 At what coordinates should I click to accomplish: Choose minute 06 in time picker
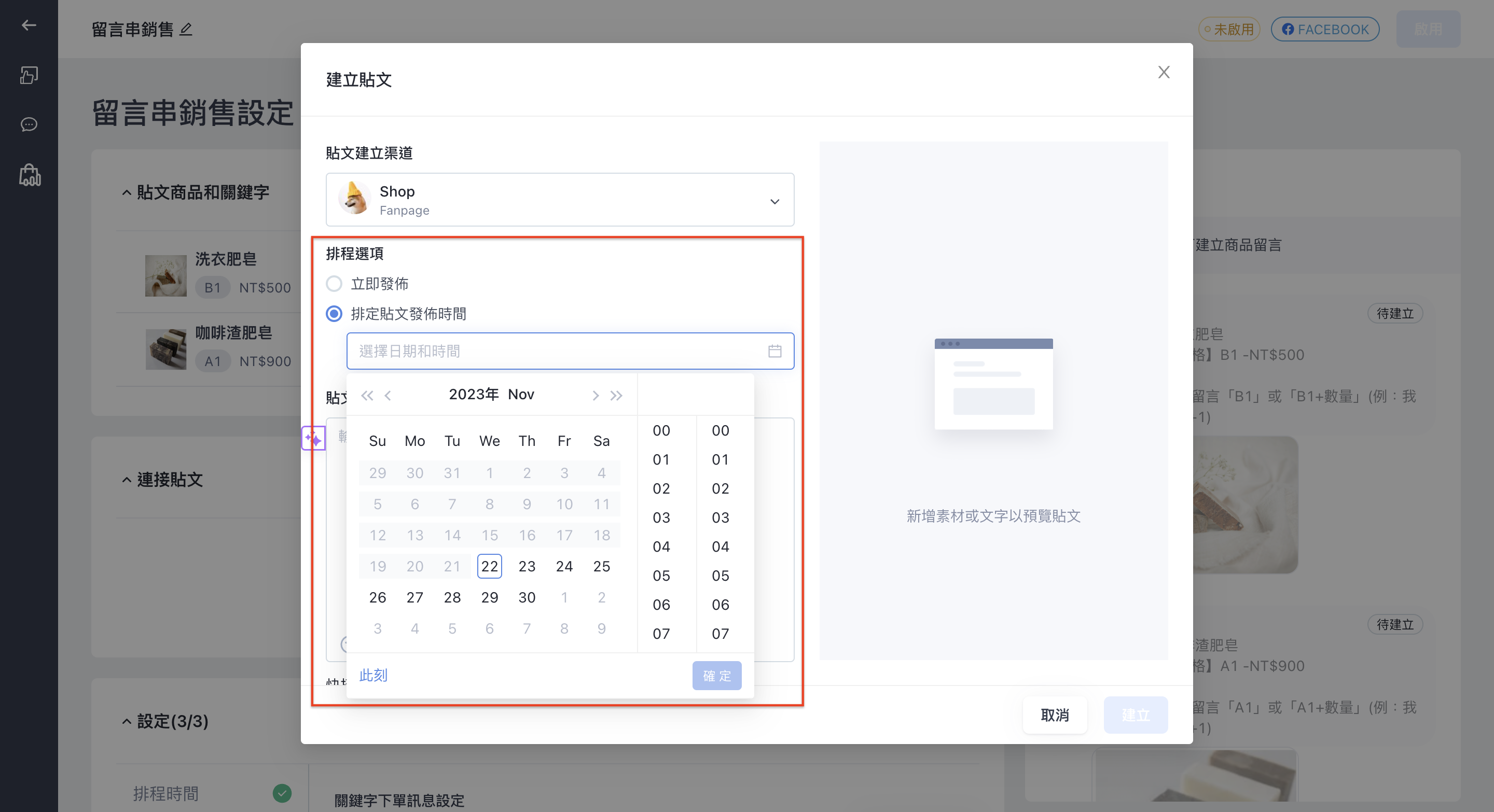point(721,605)
